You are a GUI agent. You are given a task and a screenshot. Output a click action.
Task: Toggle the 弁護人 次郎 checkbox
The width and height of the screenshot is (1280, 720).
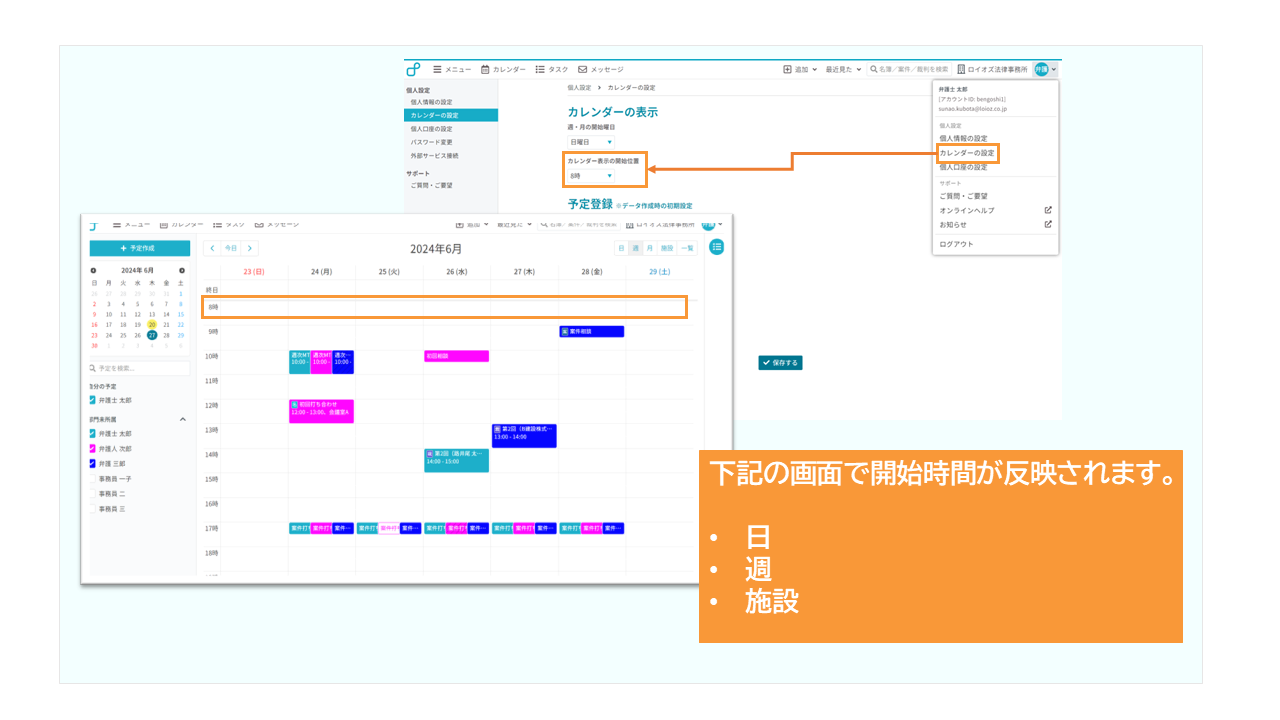point(93,449)
